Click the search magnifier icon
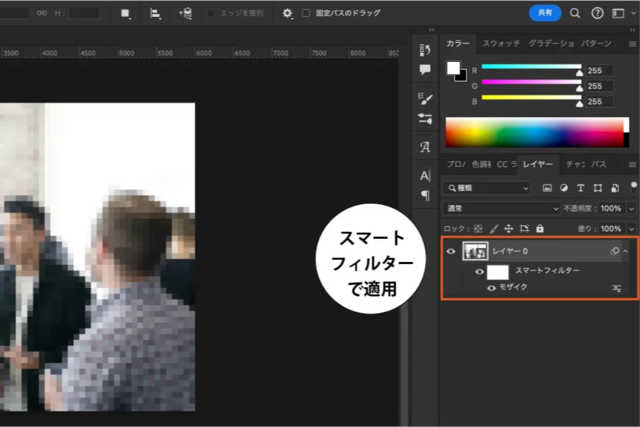Image resolution: width=640 pixels, height=427 pixels. coord(575,13)
